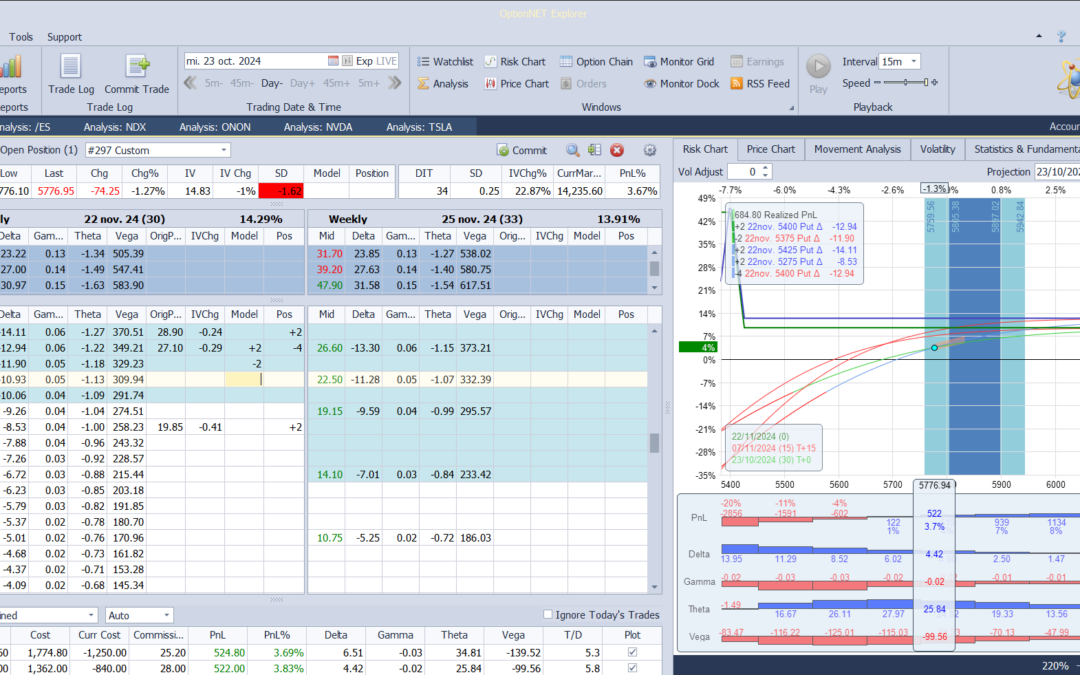1080x675 pixels.
Task: Open the calendar date picker icon
Action: coord(333,61)
